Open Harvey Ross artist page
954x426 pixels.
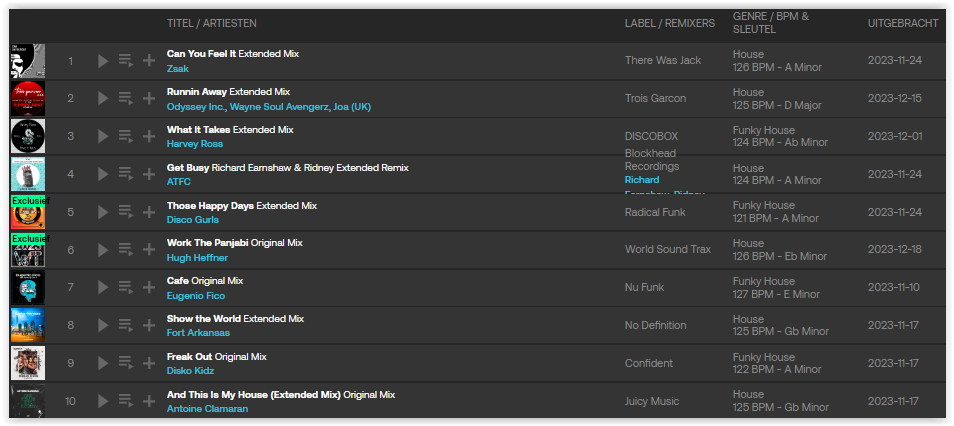pyautogui.click(x=194, y=144)
